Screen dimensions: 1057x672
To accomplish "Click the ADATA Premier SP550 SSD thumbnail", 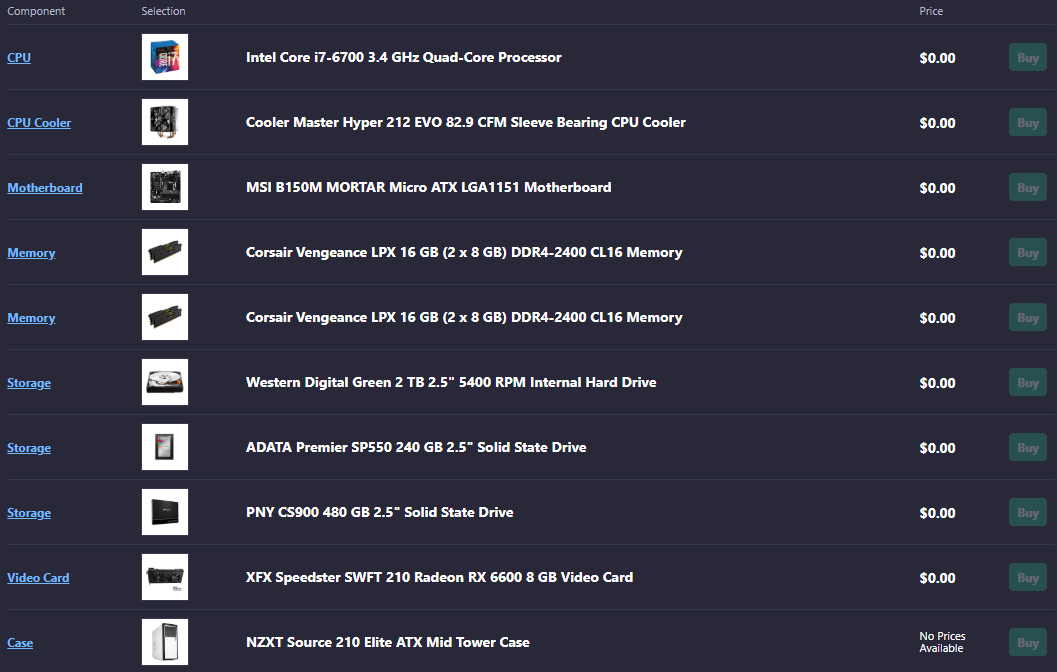I will (164, 448).
